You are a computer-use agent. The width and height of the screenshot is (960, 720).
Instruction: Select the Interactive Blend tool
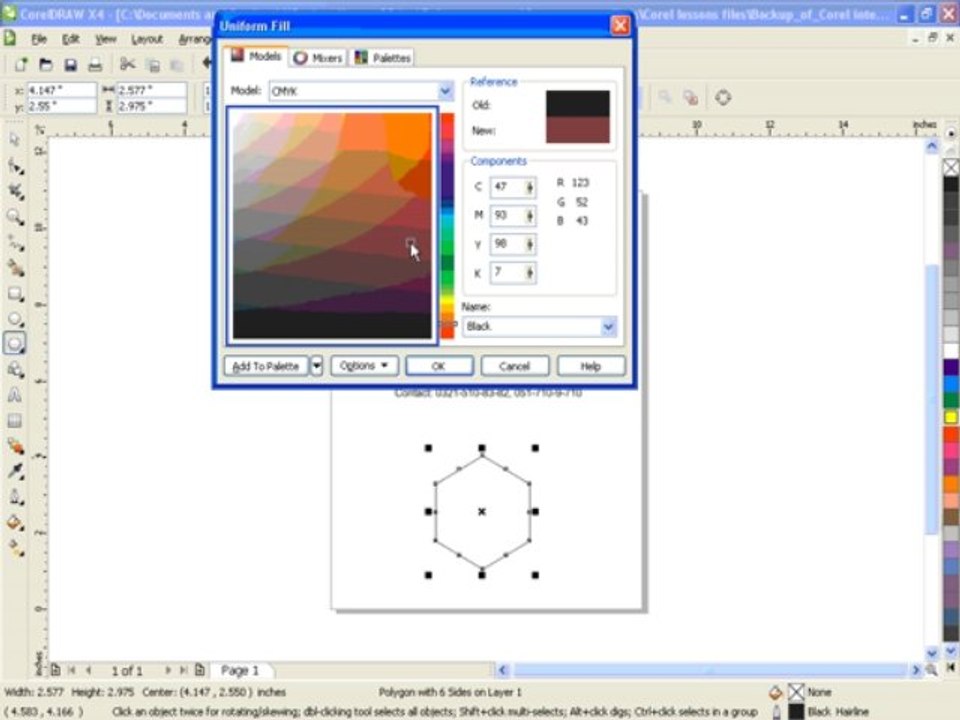click(15, 446)
